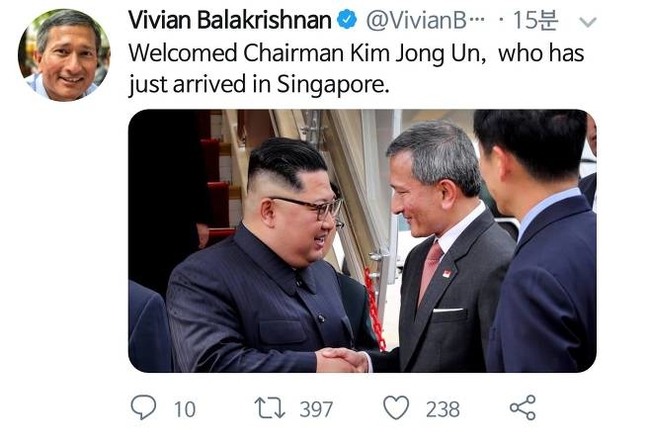Retweet using the retweet arrows icon

pos(270,408)
